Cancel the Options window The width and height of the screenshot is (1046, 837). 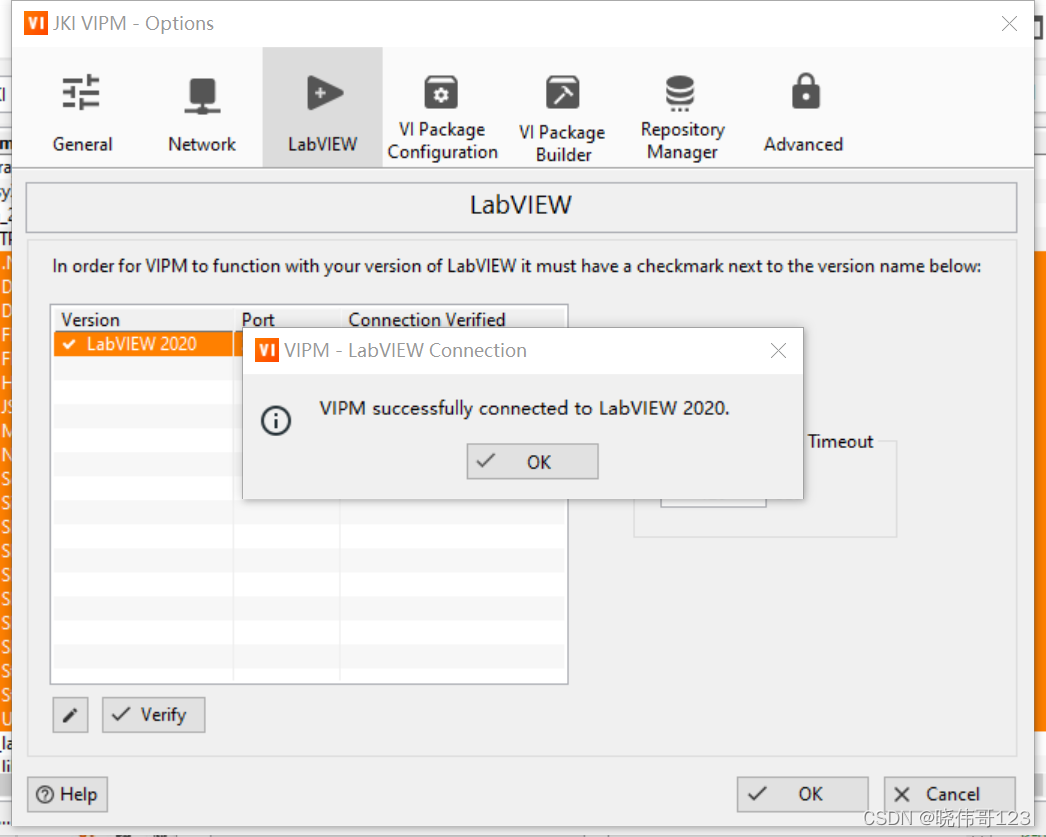(x=949, y=794)
